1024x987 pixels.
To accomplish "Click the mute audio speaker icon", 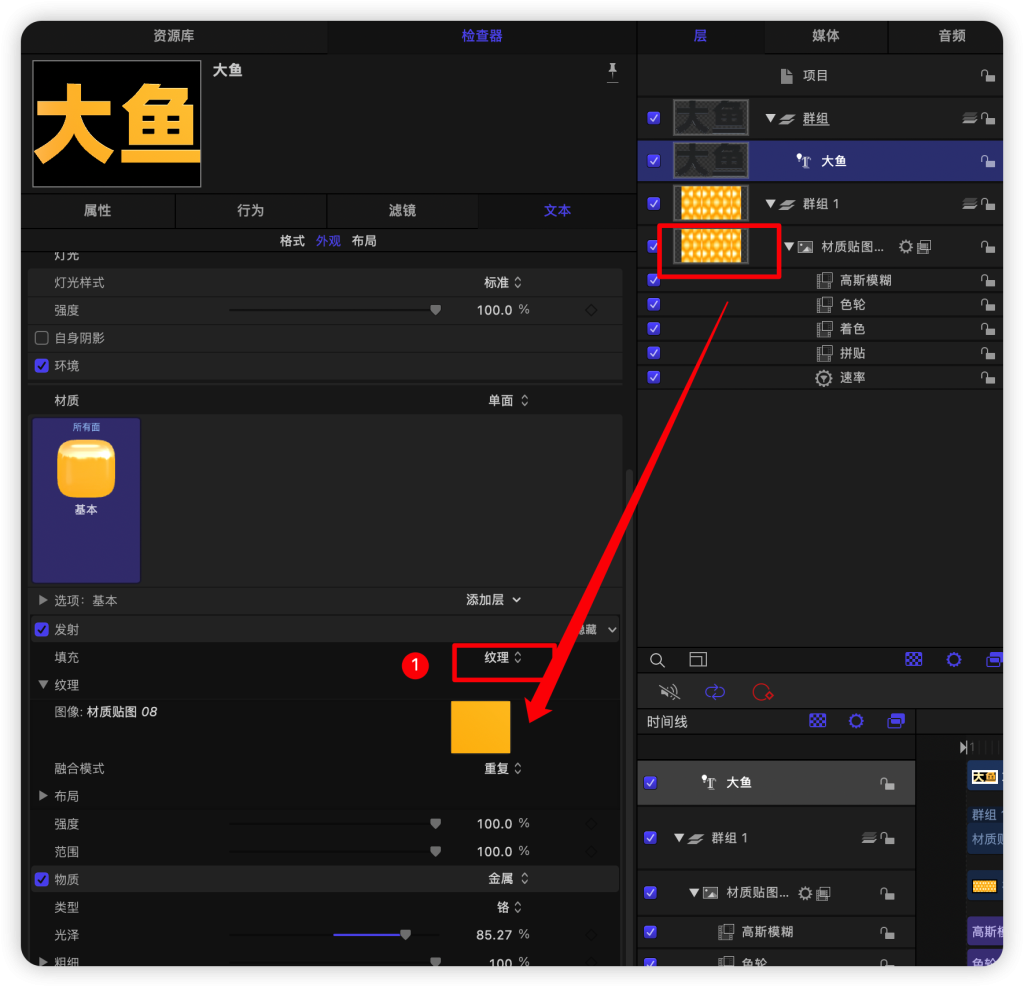I will tap(670, 691).
